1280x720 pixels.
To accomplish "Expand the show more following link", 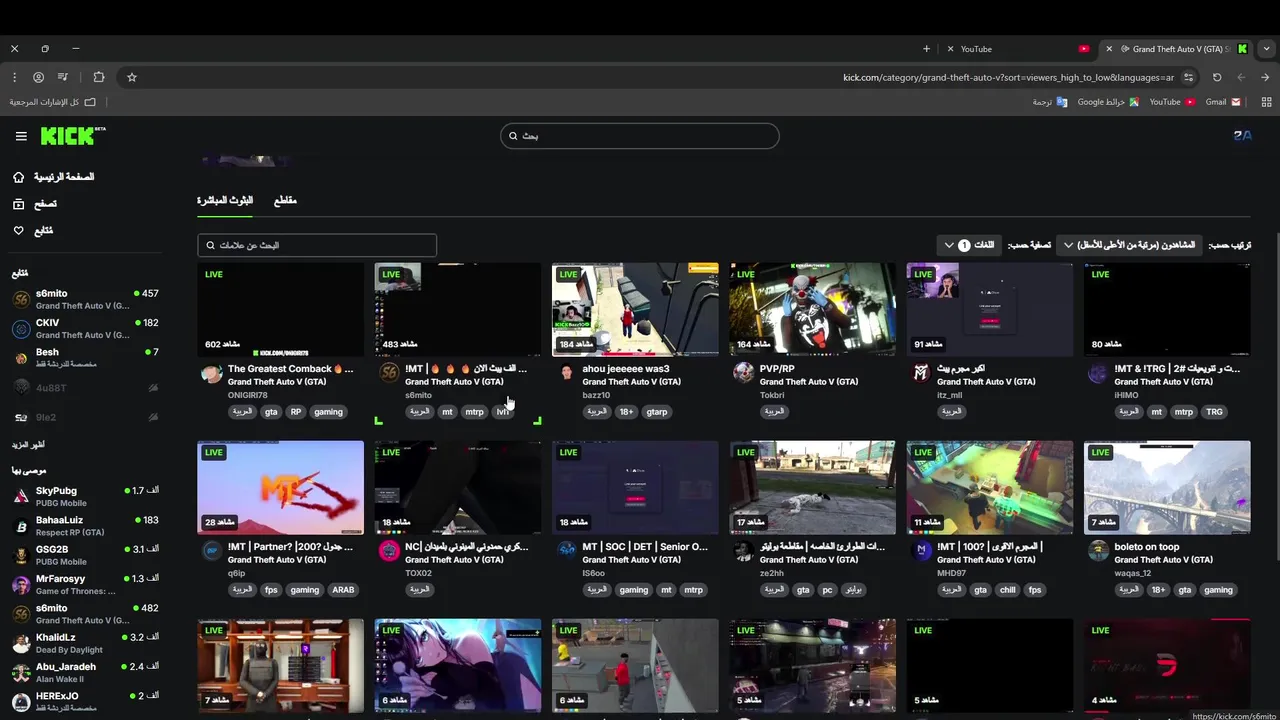I will (28, 444).
